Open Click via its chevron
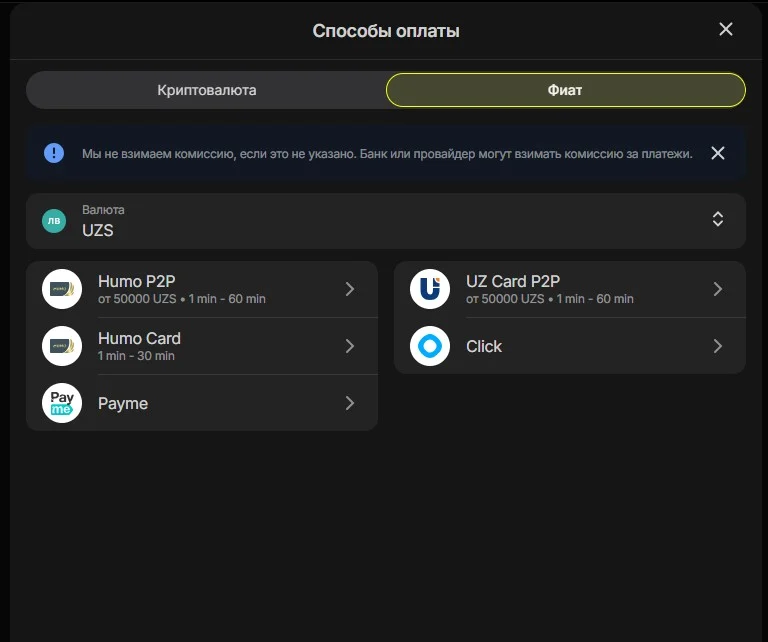Viewport: 768px width, 642px height. (x=718, y=346)
